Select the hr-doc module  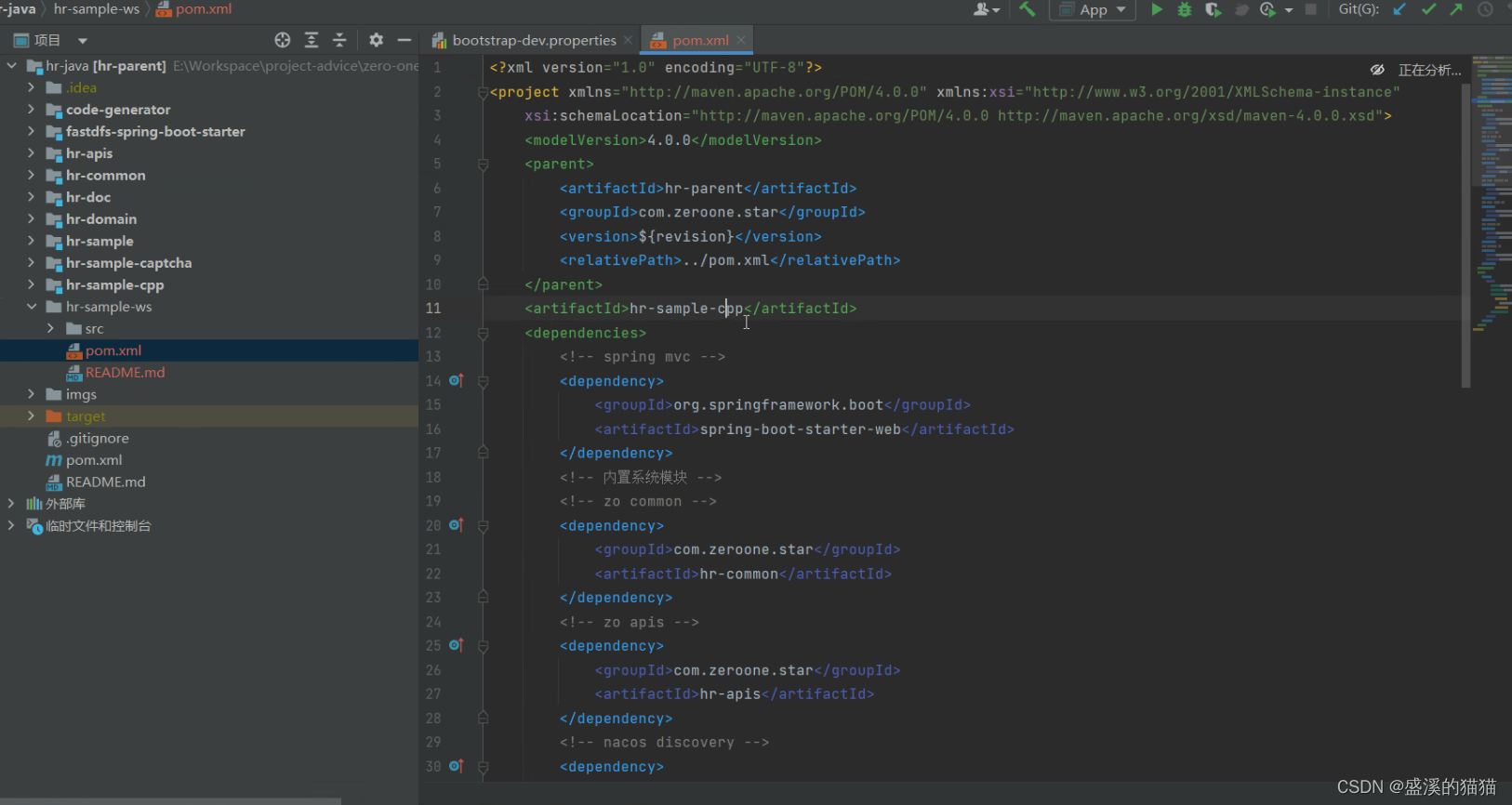[88, 197]
